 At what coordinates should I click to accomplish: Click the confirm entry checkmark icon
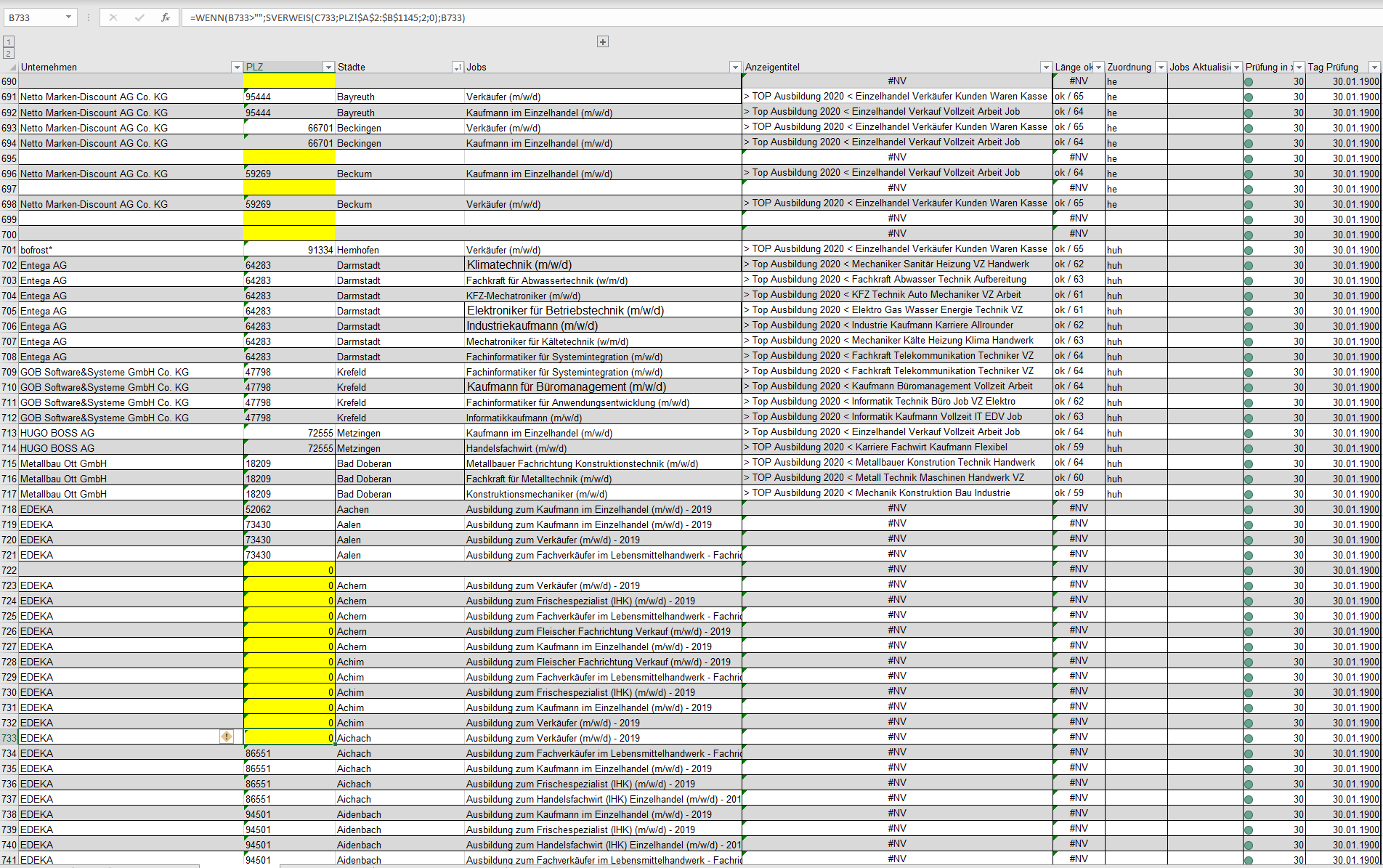click(139, 17)
